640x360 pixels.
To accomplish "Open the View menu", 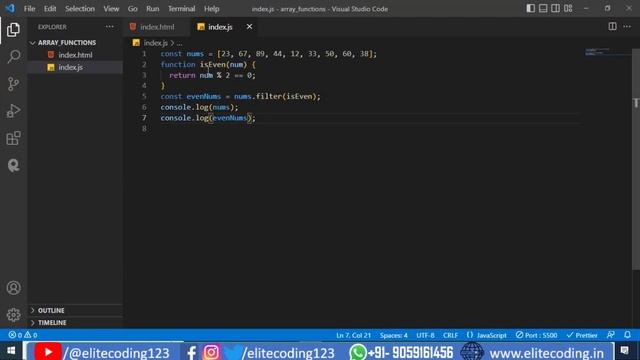I will (111, 9).
